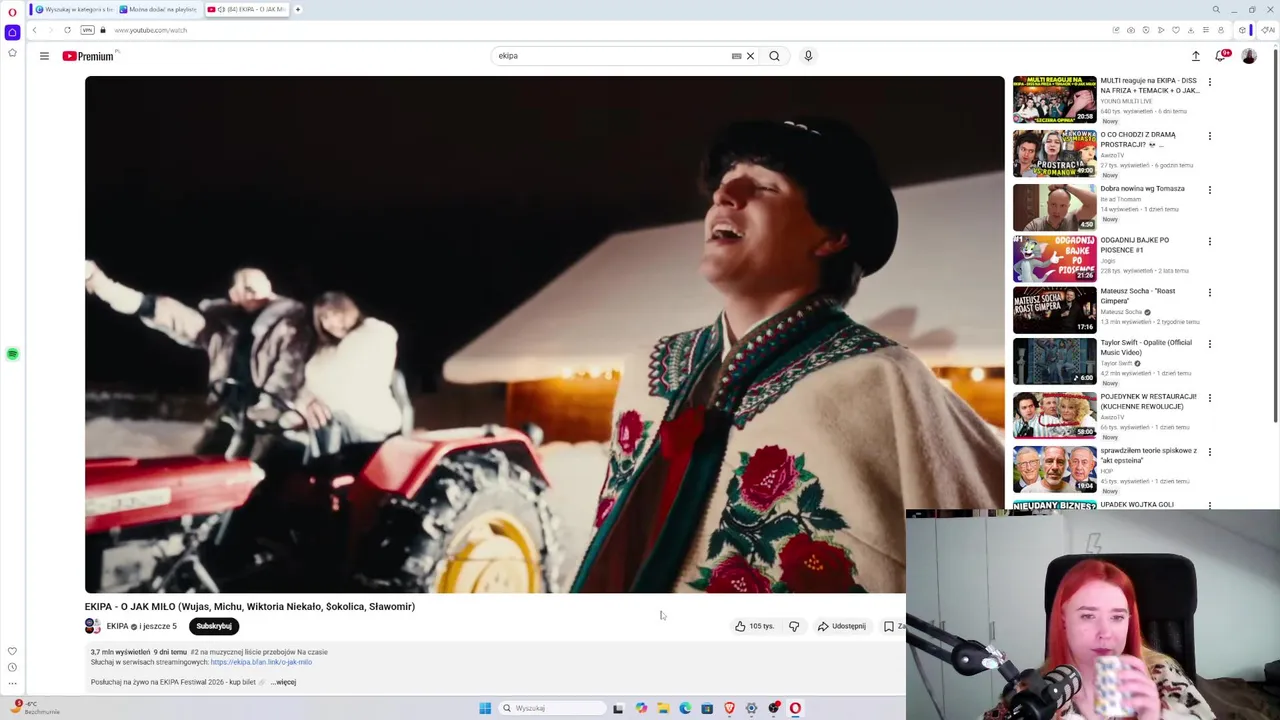Open 'Dobra nowina wg Tomasza' video title

tap(1142, 189)
